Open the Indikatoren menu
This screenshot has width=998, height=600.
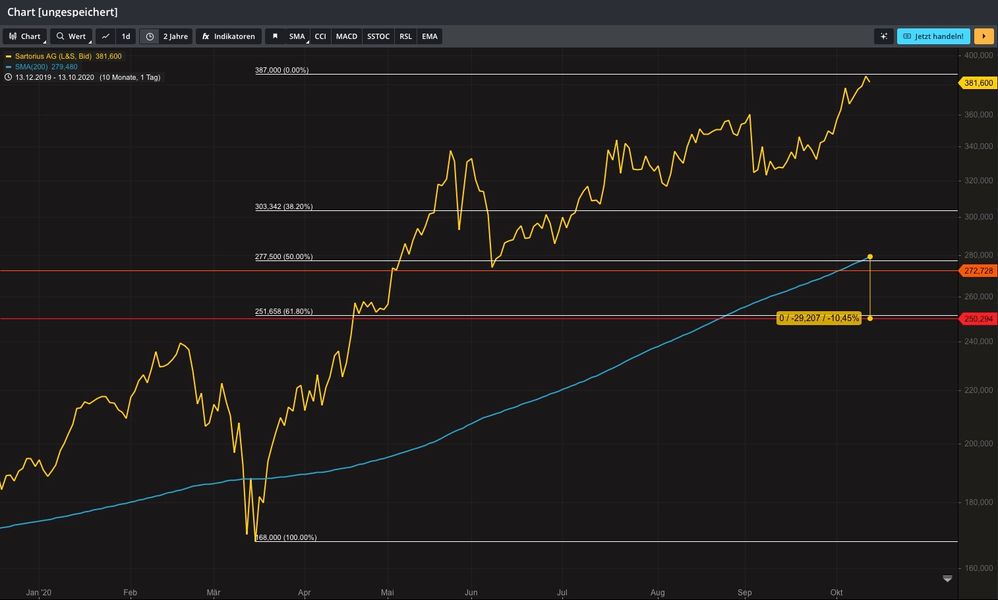click(x=228, y=36)
